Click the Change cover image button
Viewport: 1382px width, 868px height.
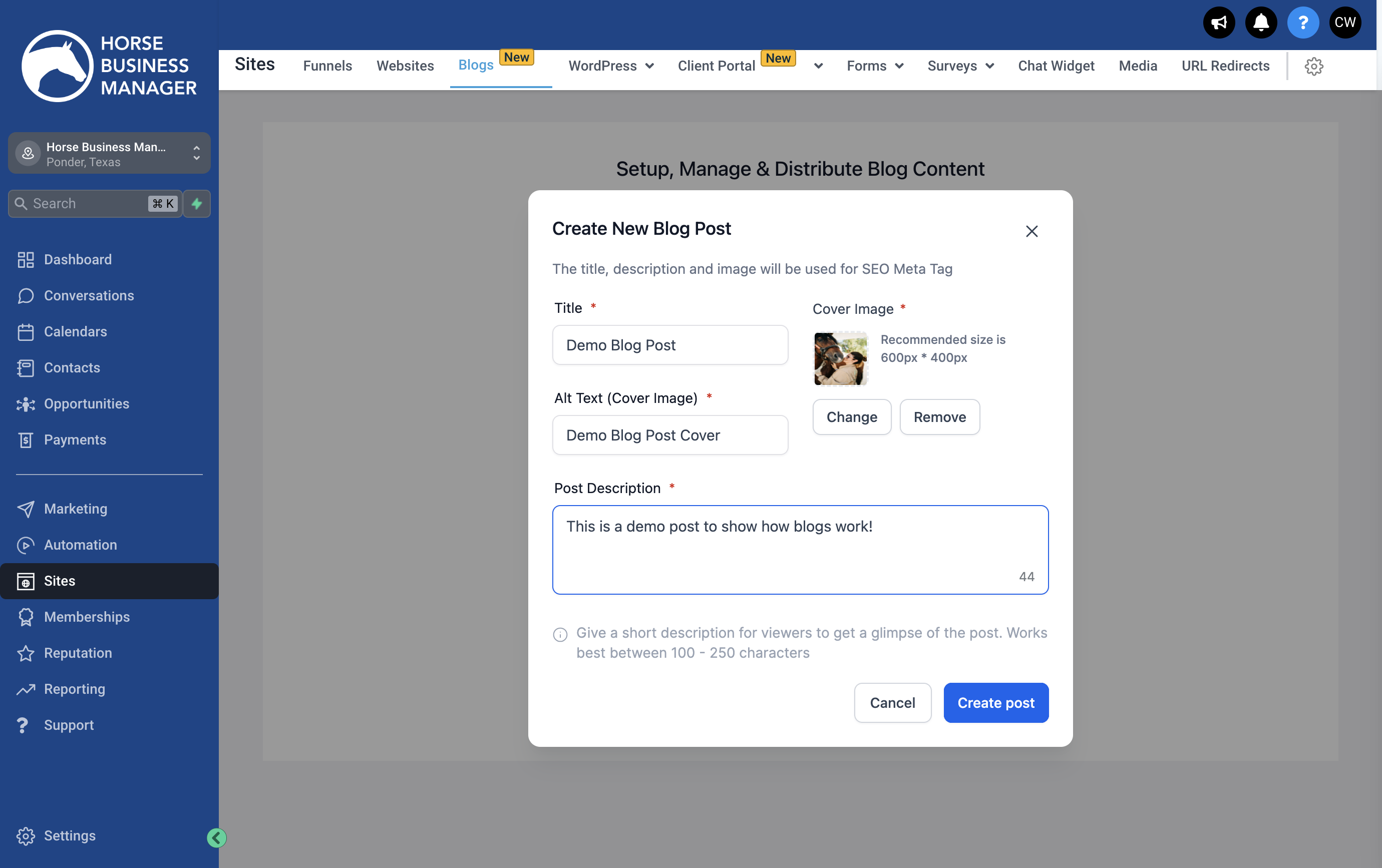click(x=851, y=417)
